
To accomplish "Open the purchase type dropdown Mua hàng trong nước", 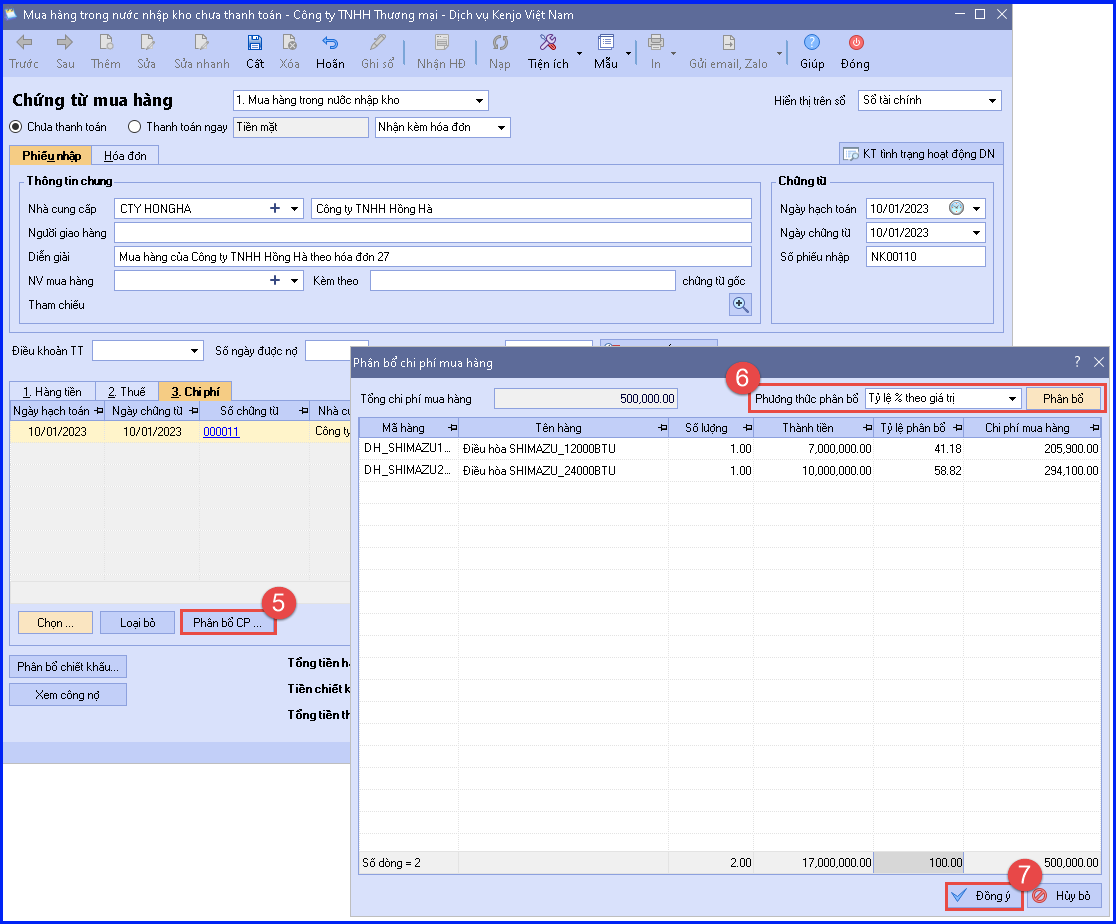I will point(480,100).
